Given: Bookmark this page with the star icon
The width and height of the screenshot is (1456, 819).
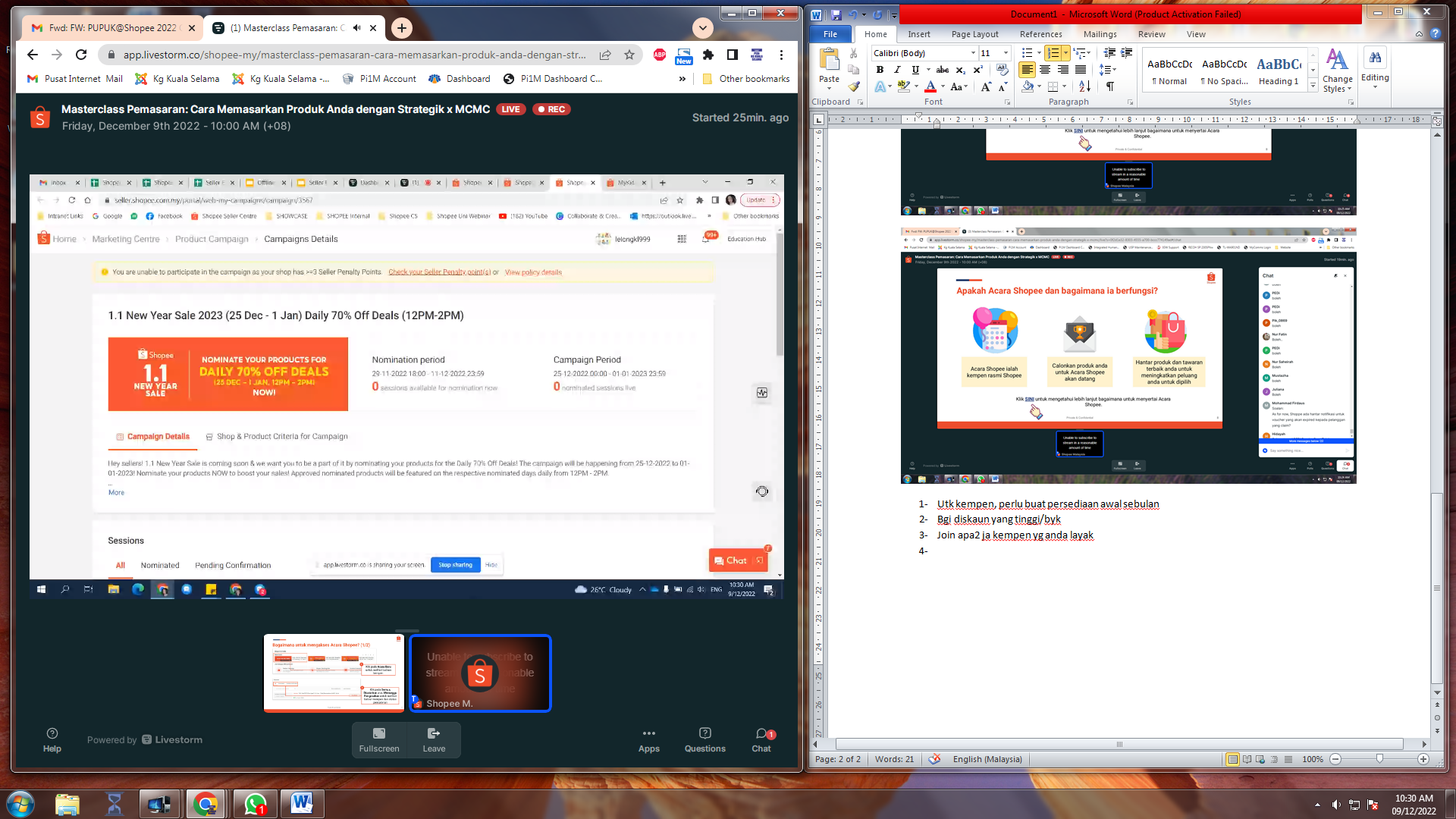Looking at the screenshot, I should point(629,55).
